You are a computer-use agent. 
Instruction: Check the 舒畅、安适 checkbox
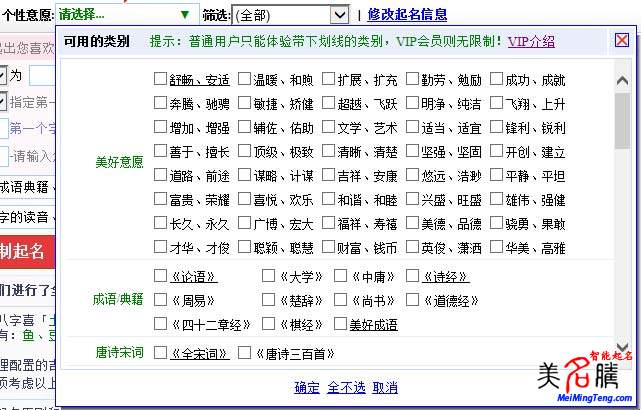161,79
